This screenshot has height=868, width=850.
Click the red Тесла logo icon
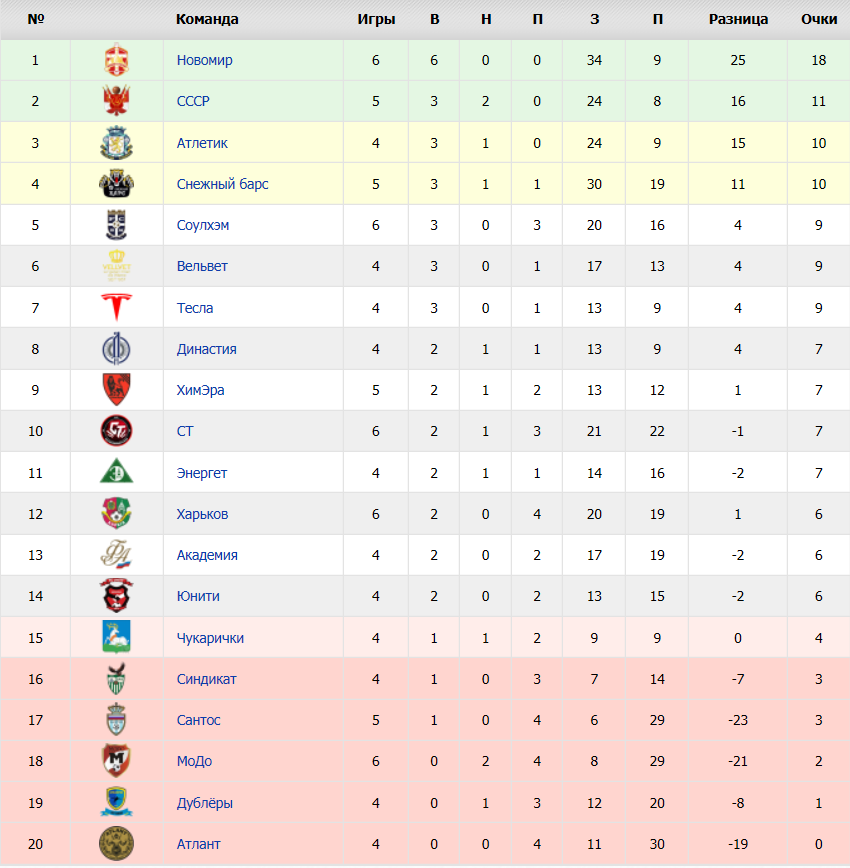point(116,307)
